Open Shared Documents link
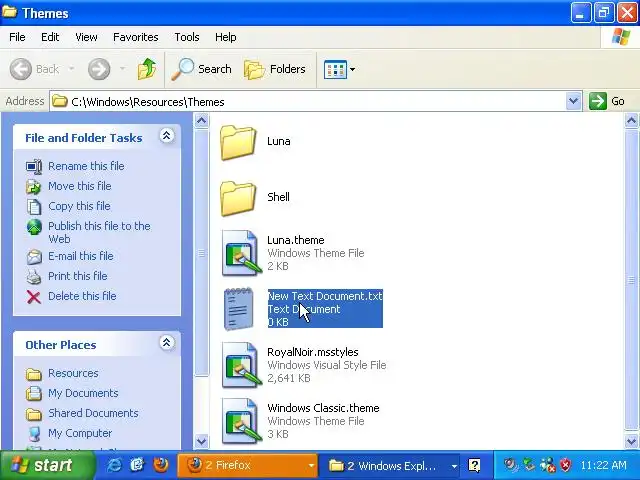640x480 pixels. click(93, 413)
